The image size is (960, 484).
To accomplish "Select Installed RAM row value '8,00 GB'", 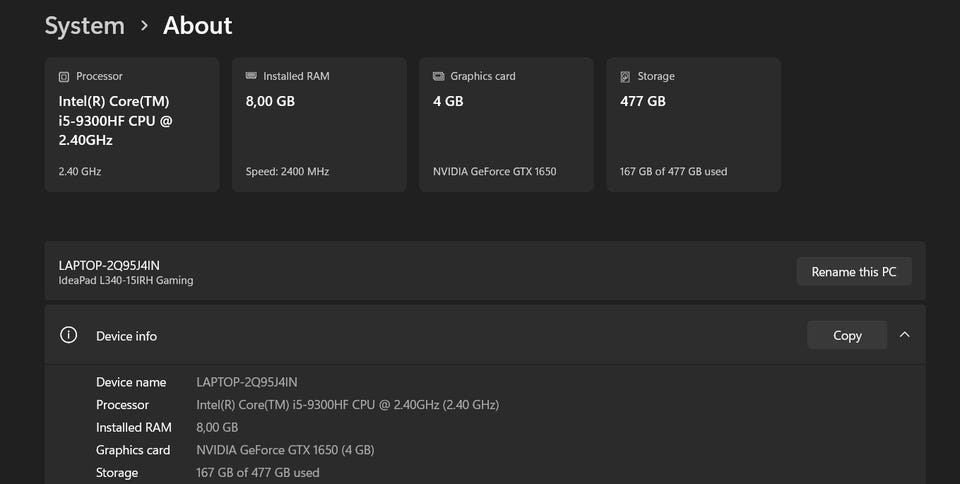I will tap(217, 428).
